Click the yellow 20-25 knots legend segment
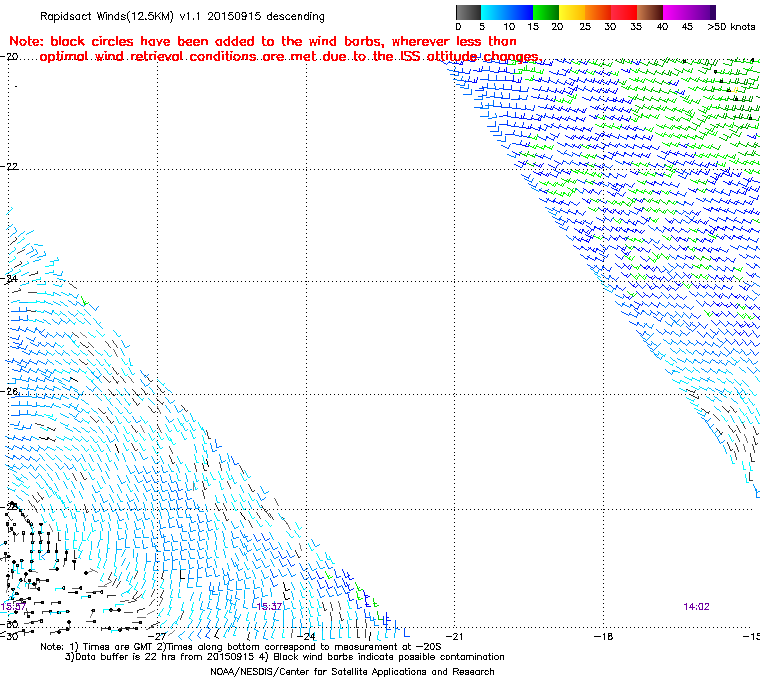 pos(572,13)
